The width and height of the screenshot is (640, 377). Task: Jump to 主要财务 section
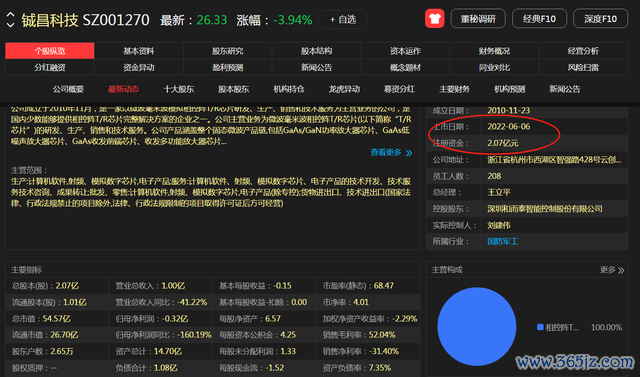(454, 89)
